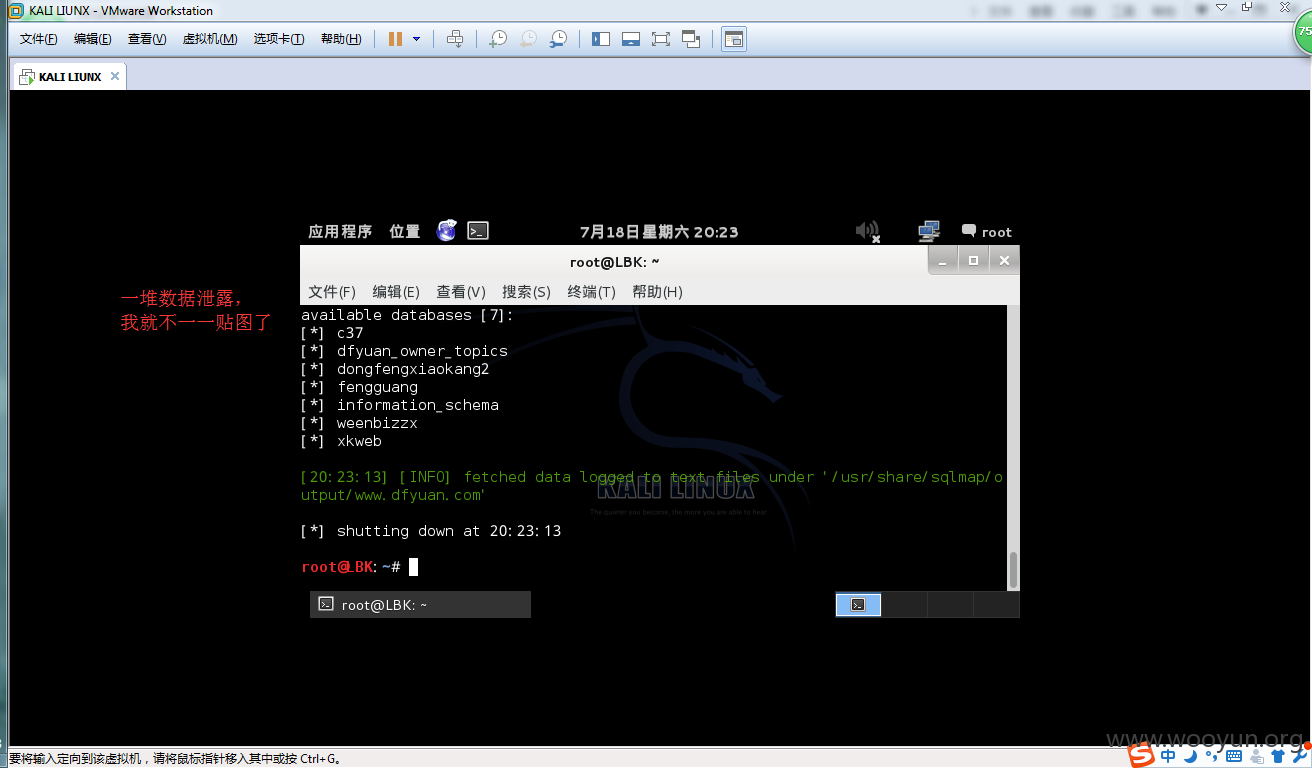
Task: Click the terminal's vertical scrollbar thumb
Action: coord(1013,570)
